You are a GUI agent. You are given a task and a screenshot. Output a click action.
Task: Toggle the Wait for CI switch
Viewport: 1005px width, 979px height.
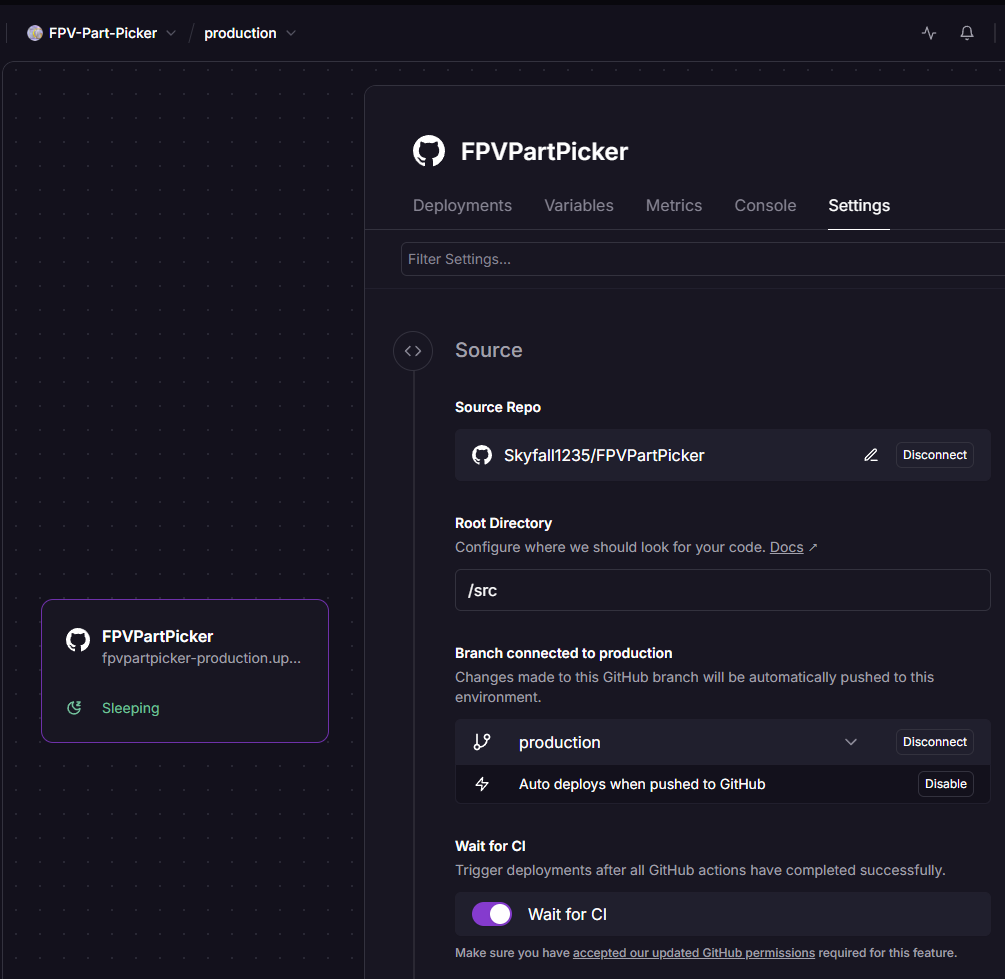pyautogui.click(x=492, y=914)
